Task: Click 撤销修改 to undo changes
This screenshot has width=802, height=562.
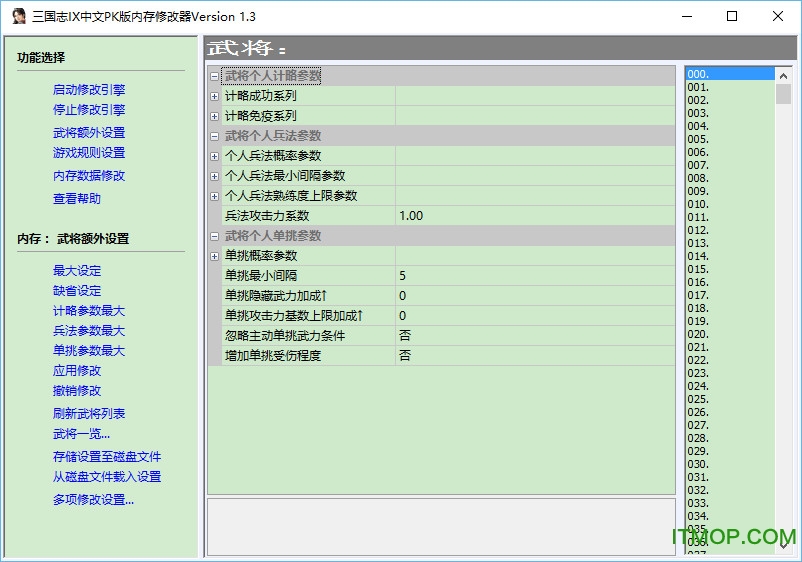Action: (77, 390)
